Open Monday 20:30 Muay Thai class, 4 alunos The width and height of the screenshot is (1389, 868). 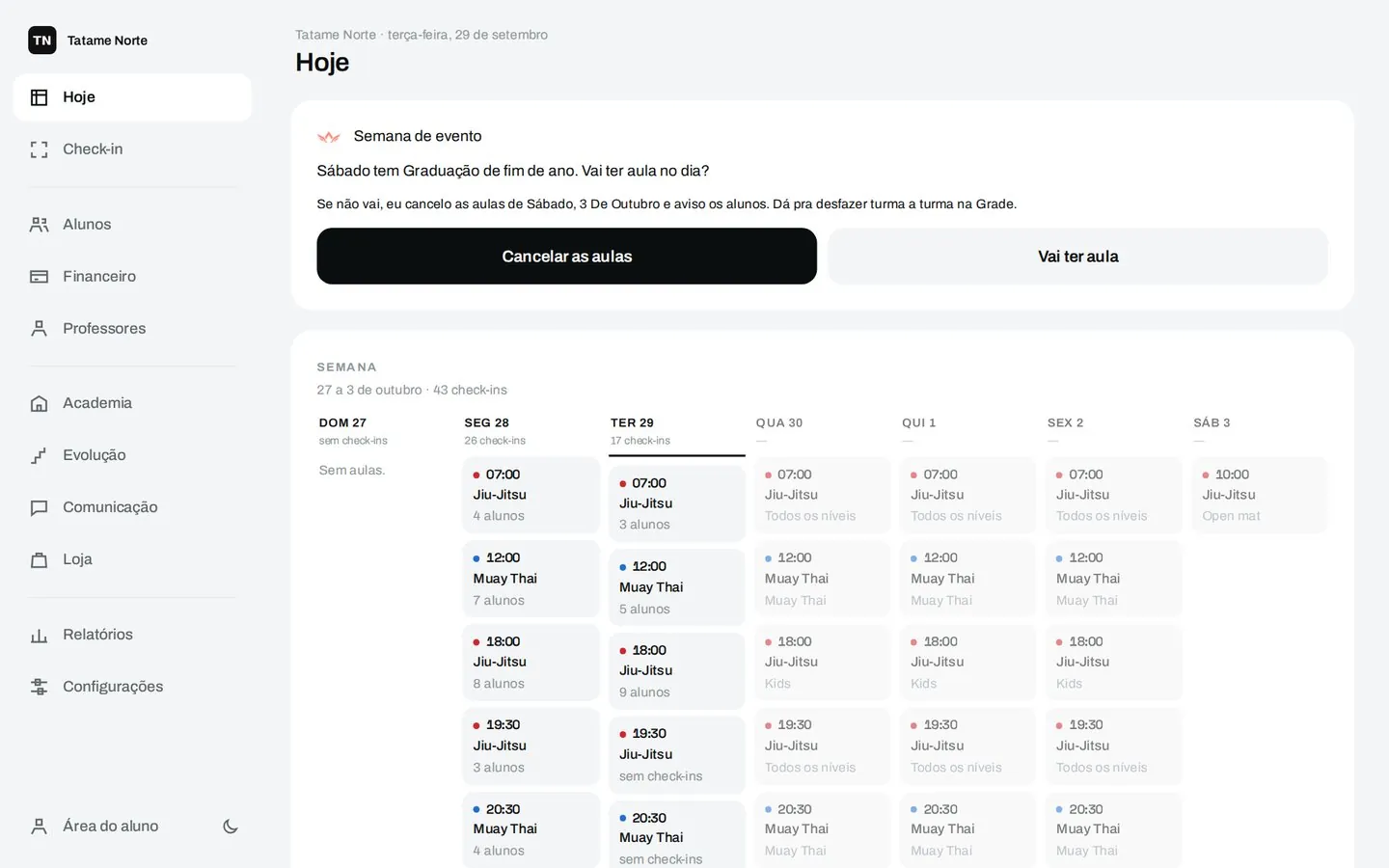(x=531, y=830)
